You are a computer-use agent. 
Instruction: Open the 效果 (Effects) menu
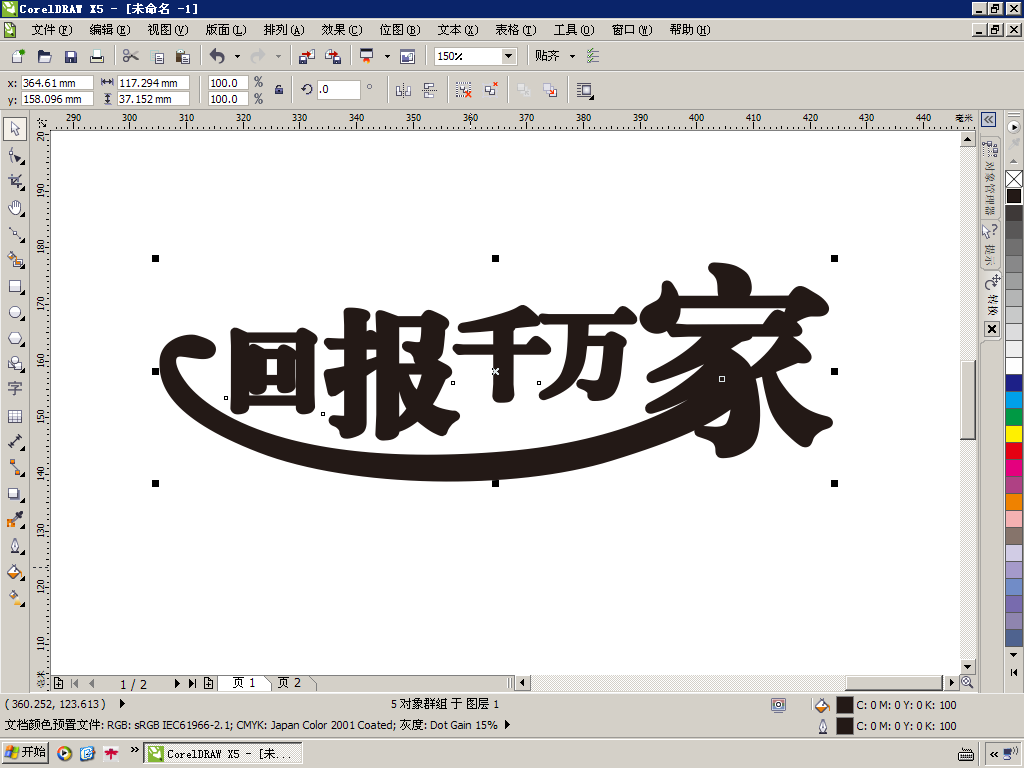tap(342, 30)
